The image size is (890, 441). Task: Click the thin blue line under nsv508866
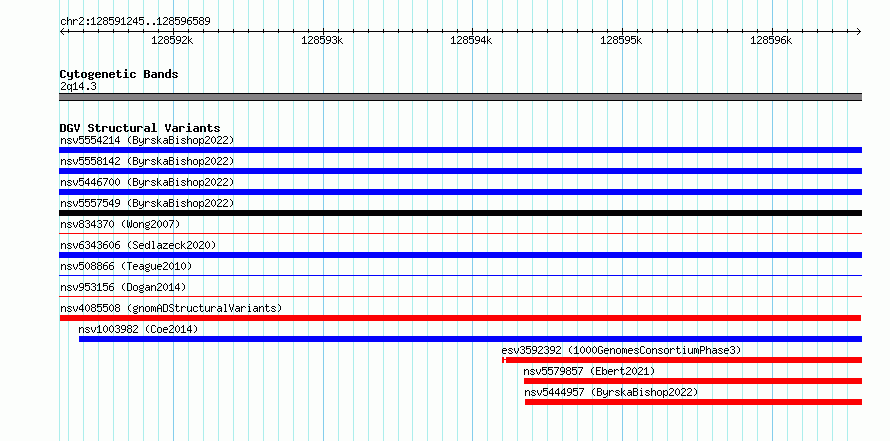click(x=460, y=275)
